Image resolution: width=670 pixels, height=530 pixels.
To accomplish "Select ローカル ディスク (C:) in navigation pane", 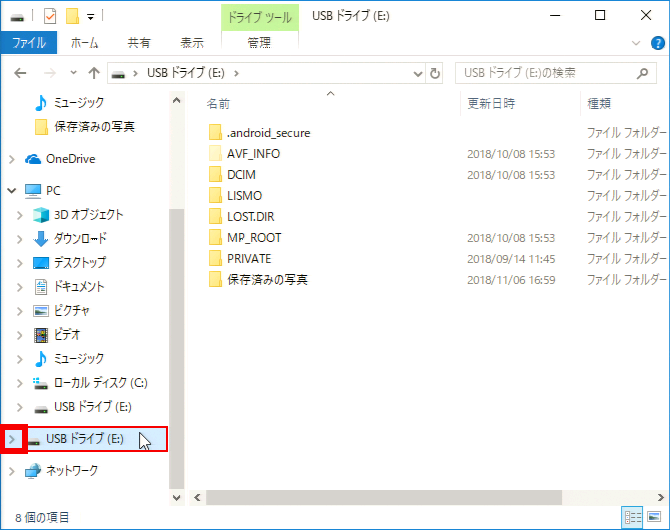I will pos(91,383).
